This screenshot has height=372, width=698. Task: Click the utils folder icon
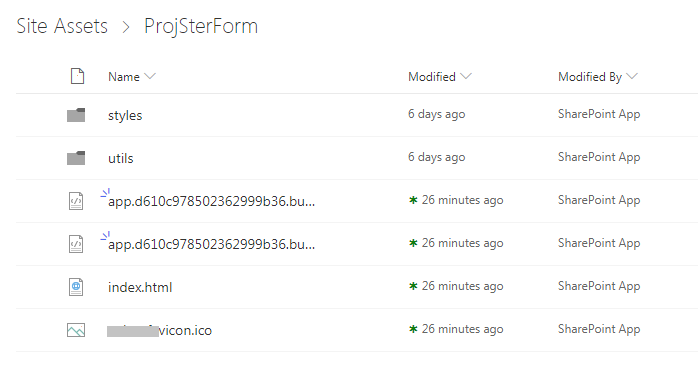(x=76, y=158)
